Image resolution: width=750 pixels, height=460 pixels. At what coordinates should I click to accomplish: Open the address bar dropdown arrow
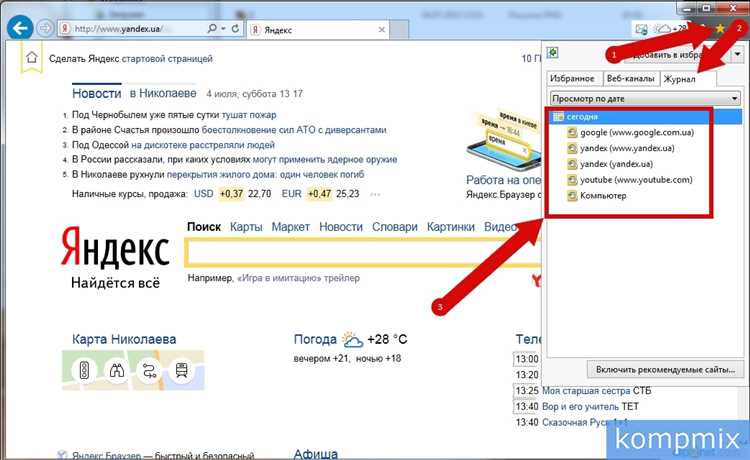tap(223, 29)
